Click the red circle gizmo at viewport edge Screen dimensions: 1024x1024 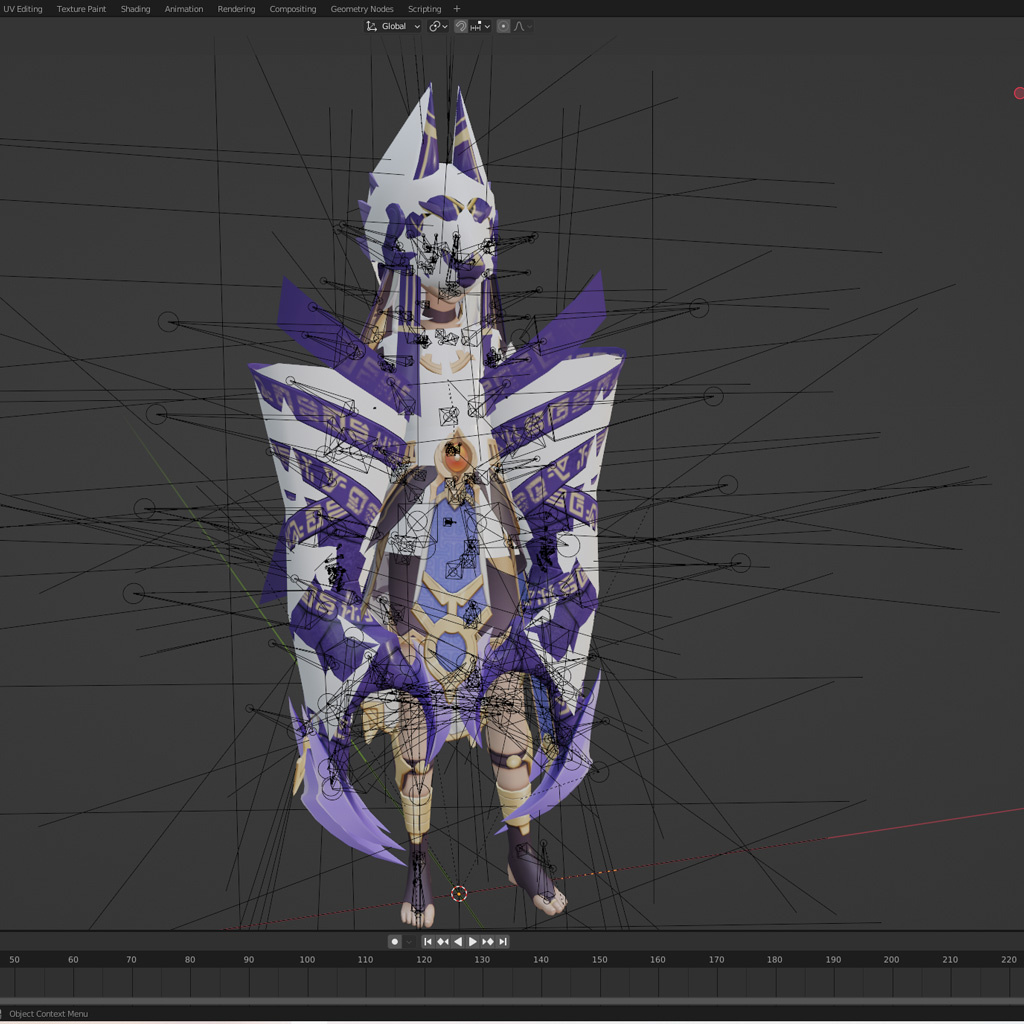point(1019,93)
